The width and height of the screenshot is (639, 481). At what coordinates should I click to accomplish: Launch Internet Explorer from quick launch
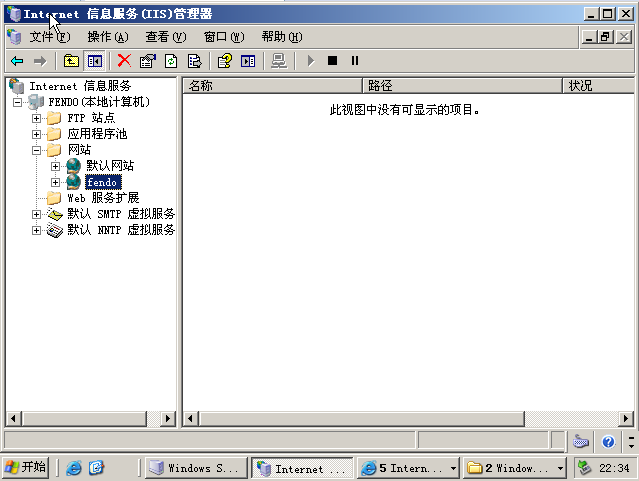(x=74, y=468)
